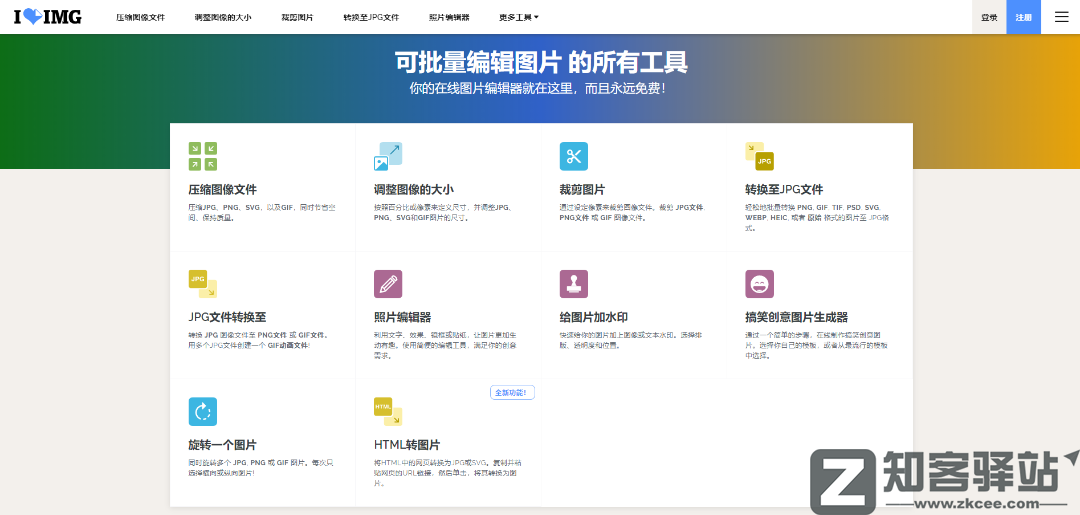This screenshot has height=515, width=1080.
Task: Expand the 更多工具 dropdown menu
Action: [x=518, y=17]
